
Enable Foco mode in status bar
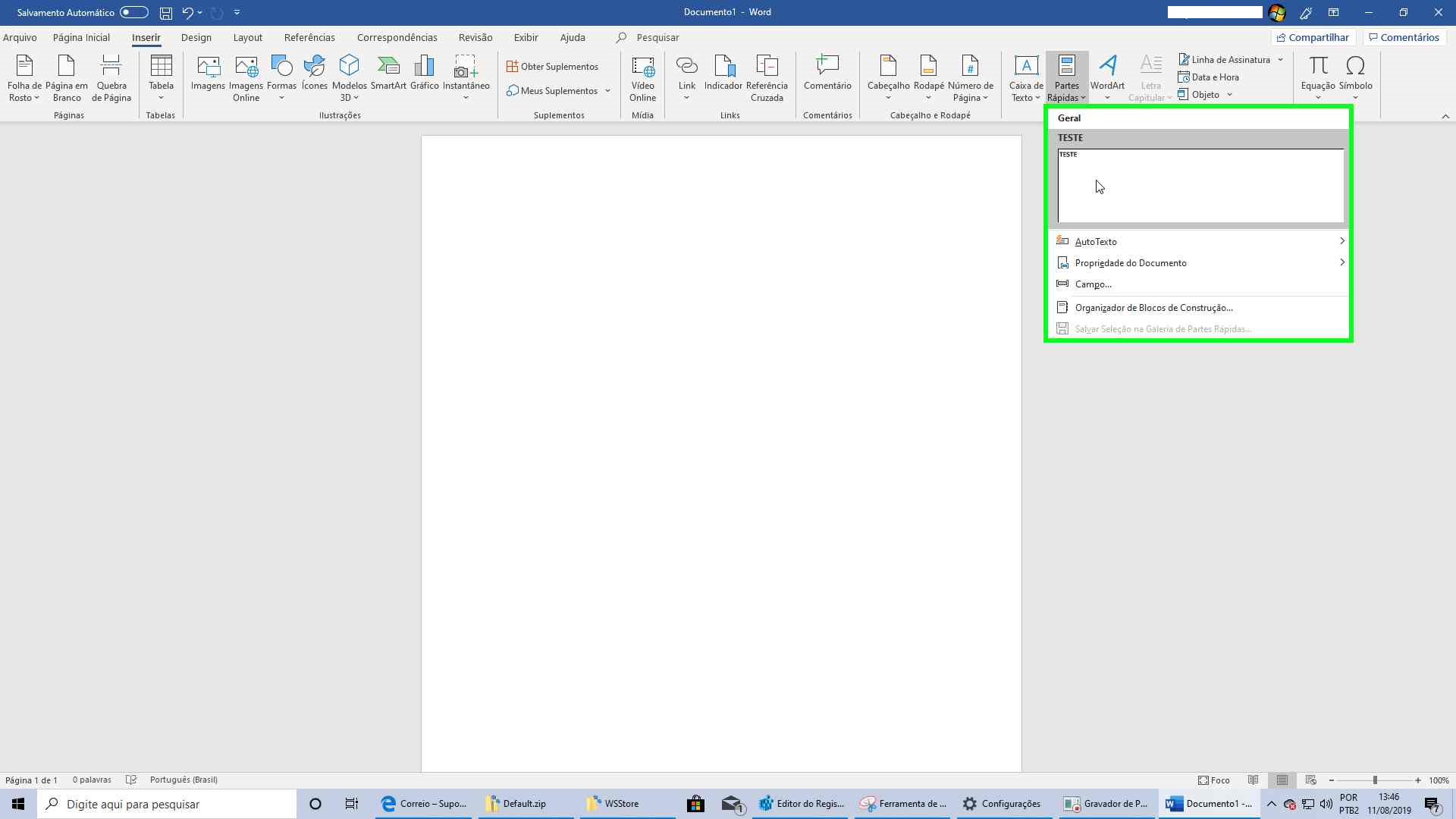point(1214,780)
